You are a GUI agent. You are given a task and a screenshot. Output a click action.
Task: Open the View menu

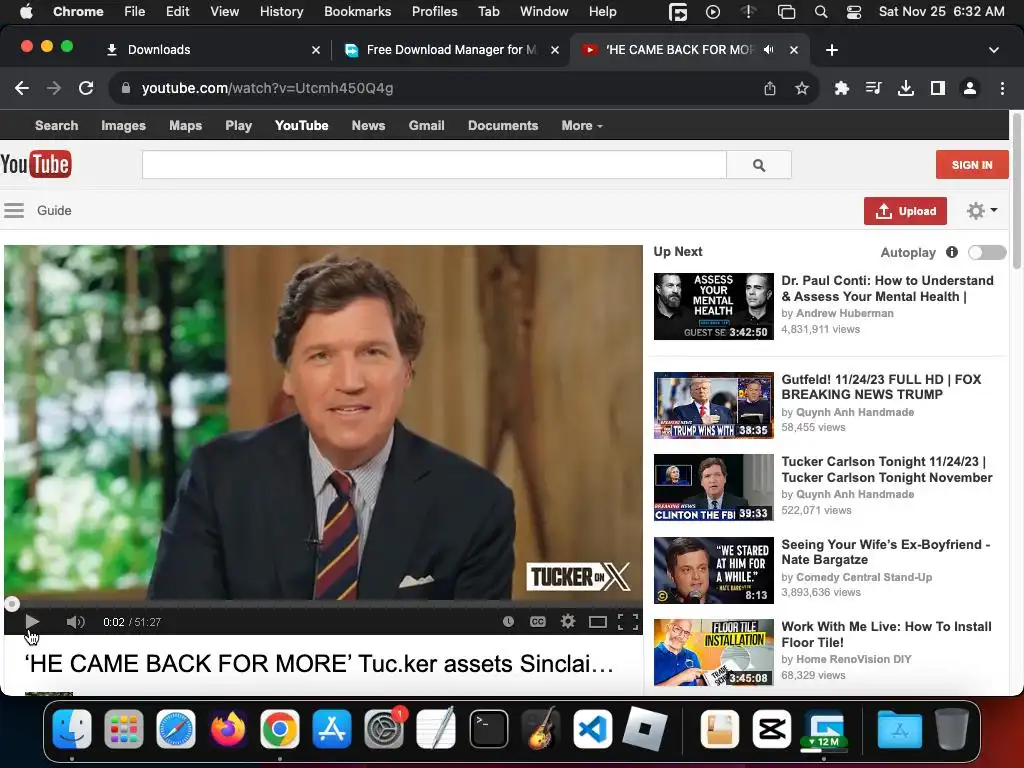point(224,11)
